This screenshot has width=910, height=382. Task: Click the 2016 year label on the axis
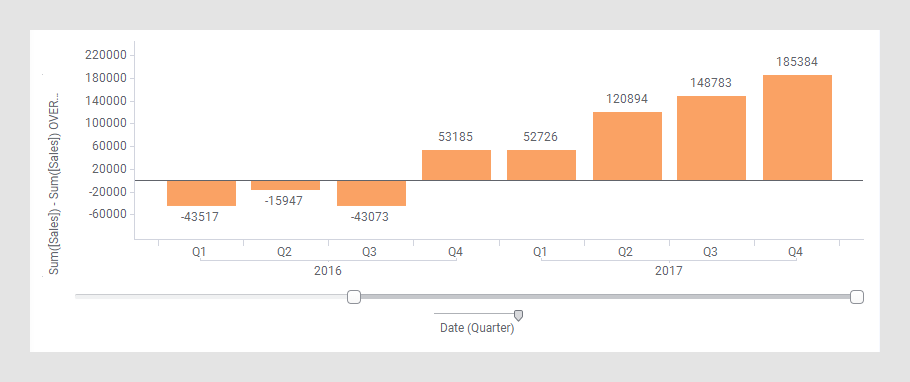(x=328, y=271)
